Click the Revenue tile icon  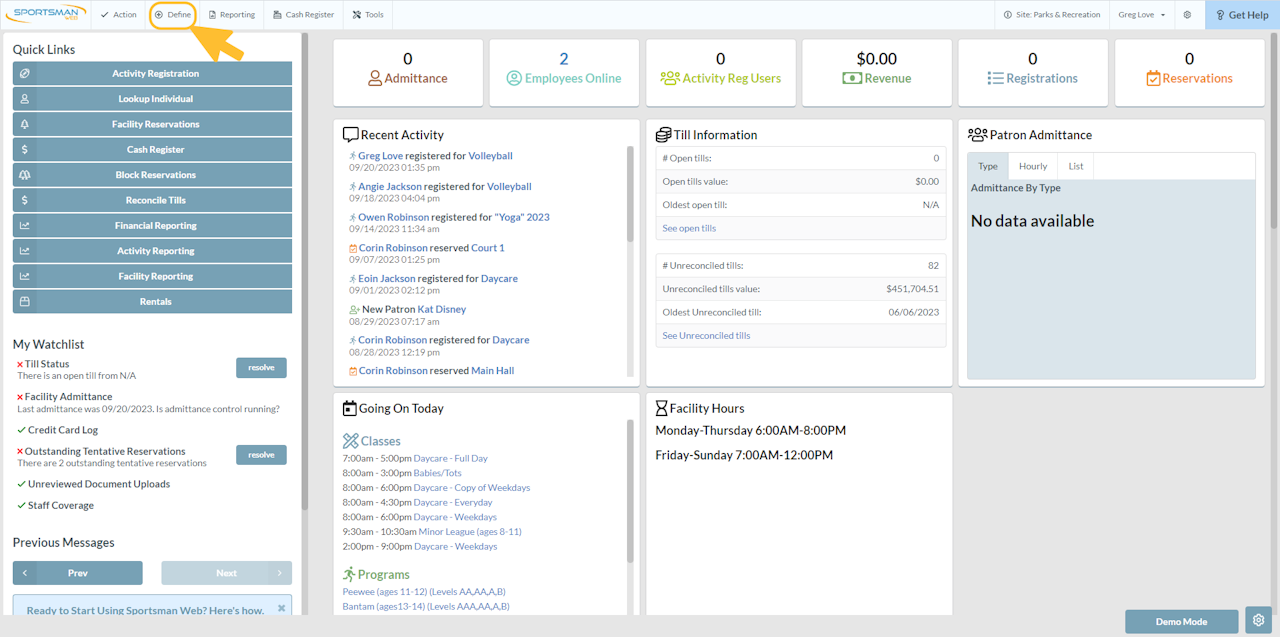[851, 78]
